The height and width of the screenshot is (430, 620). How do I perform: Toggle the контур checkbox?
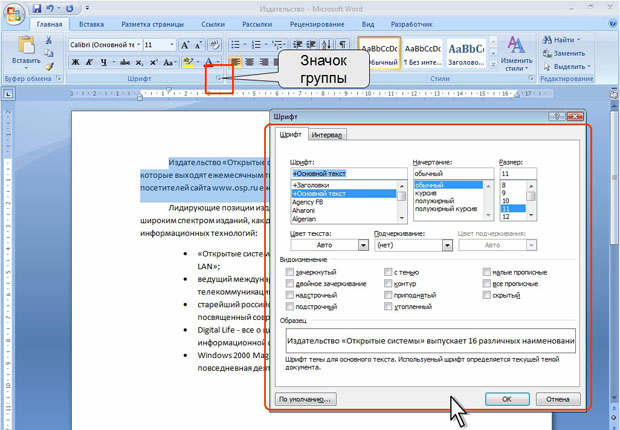click(x=388, y=283)
